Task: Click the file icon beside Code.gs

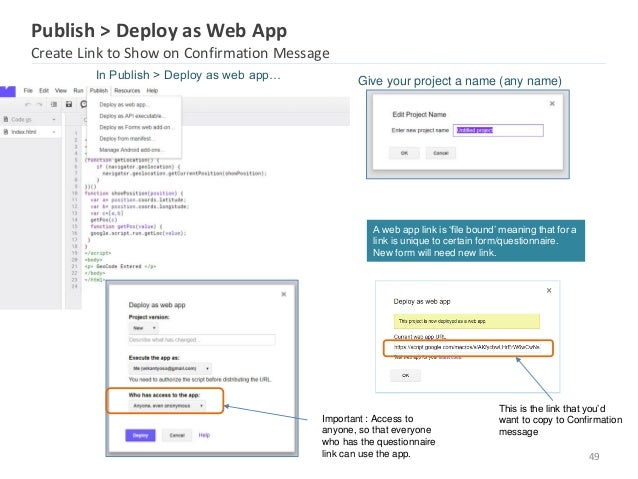Action: (x=6, y=119)
